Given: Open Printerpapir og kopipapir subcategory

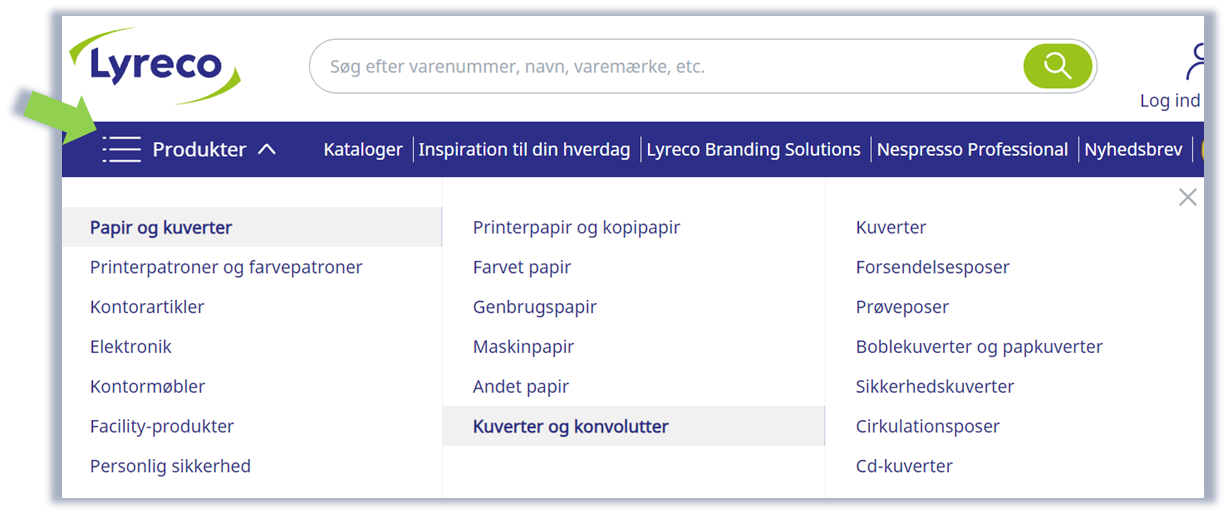Looking at the screenshot, I should (576, 227).
